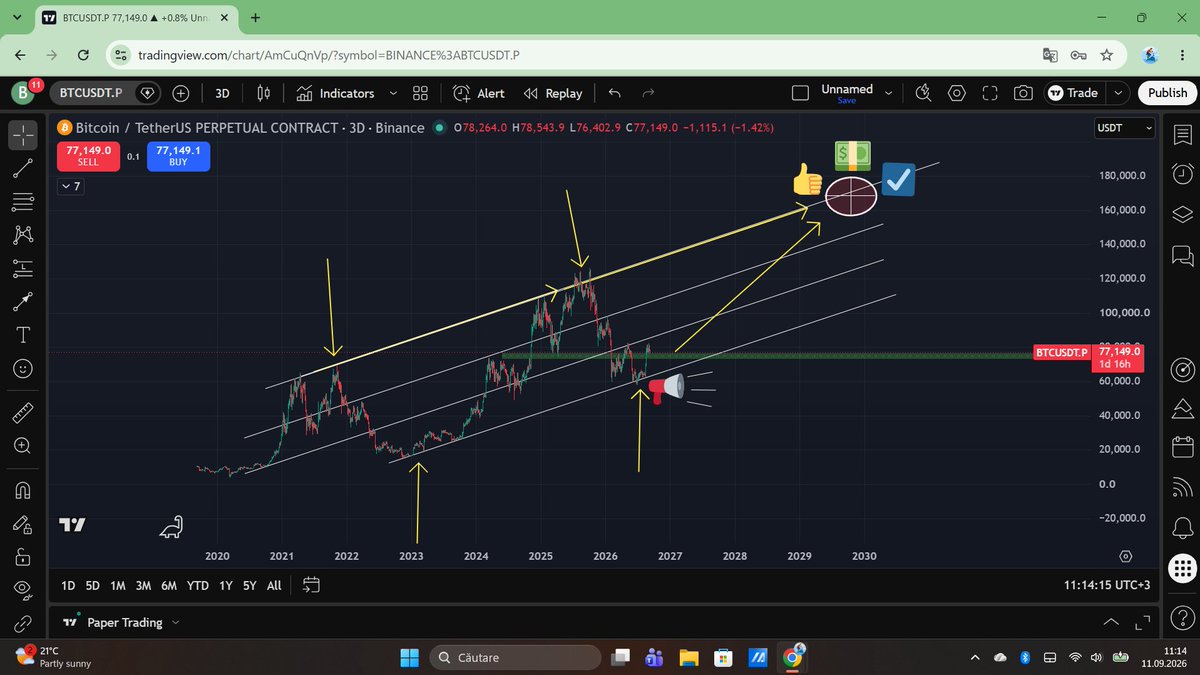Open indicator templates grid icon

coord(420,93)
